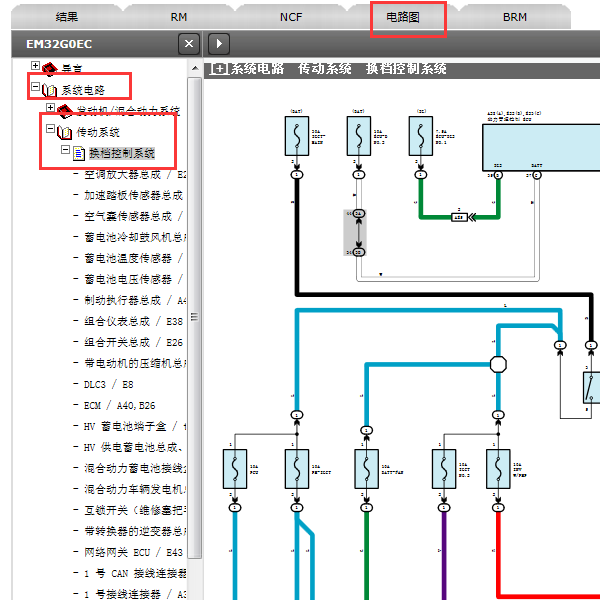
Task: Click the 系统电路 open book icon
Action: coord(49,90)
